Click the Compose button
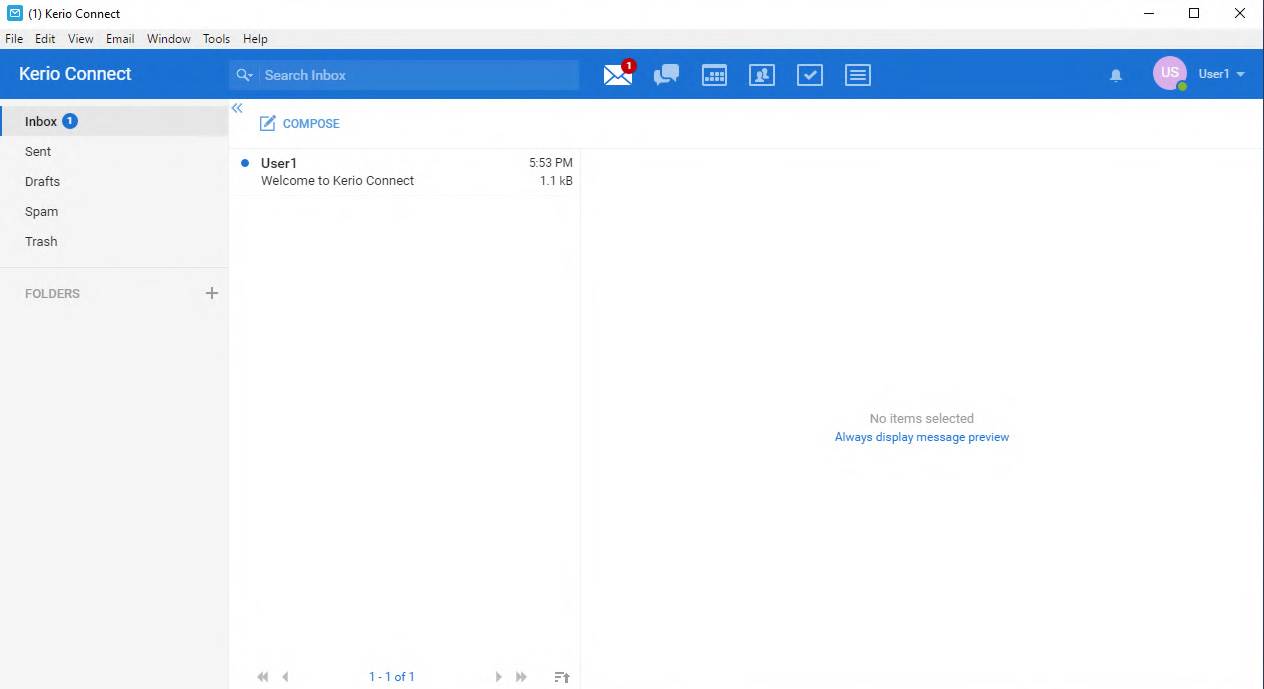 tap(300, 124)
